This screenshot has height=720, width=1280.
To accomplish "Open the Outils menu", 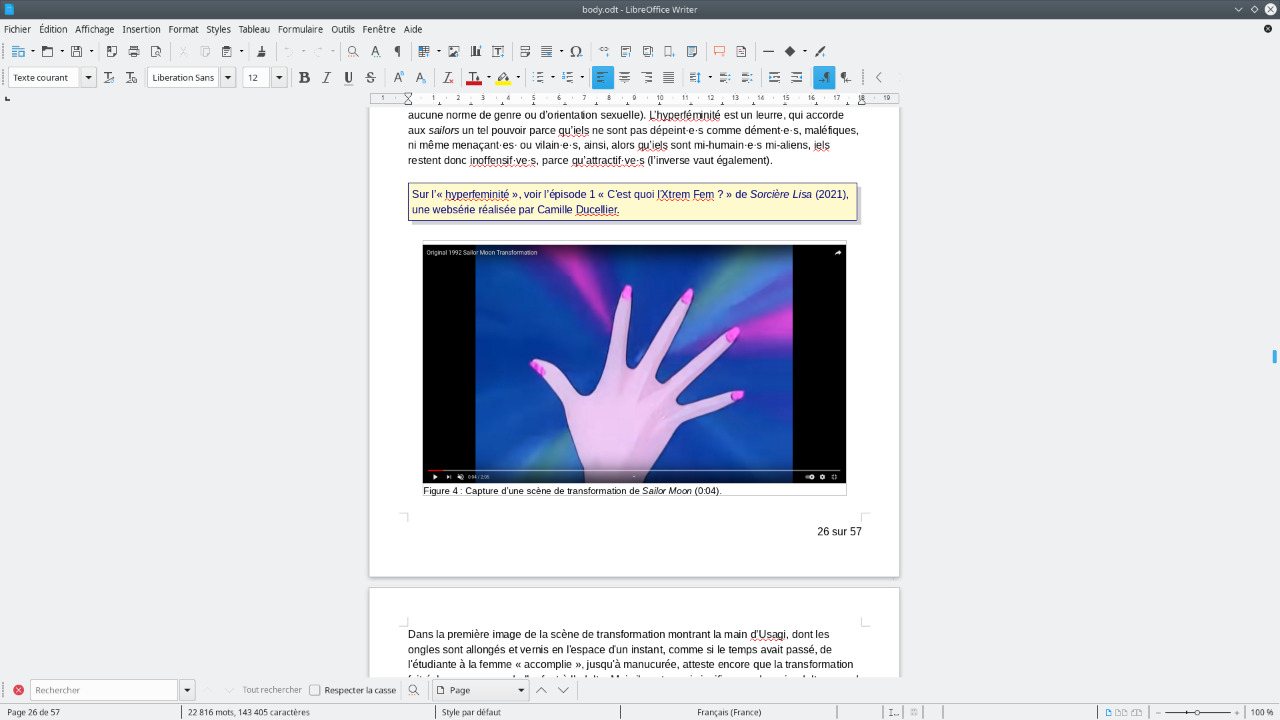I will tap(343, 29).
